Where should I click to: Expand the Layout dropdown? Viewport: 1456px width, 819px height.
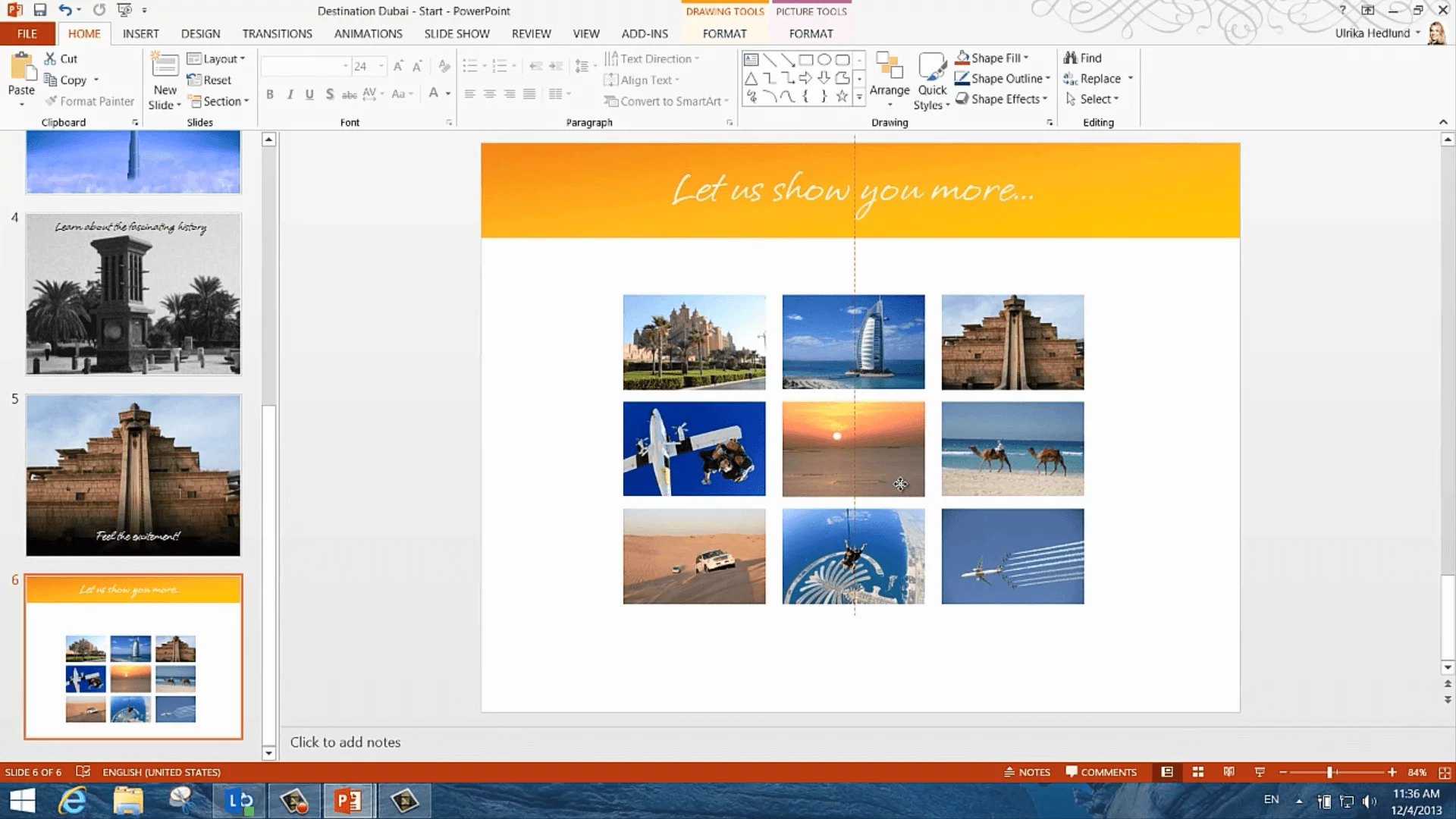pyautogui.click(x=216, y=58)
